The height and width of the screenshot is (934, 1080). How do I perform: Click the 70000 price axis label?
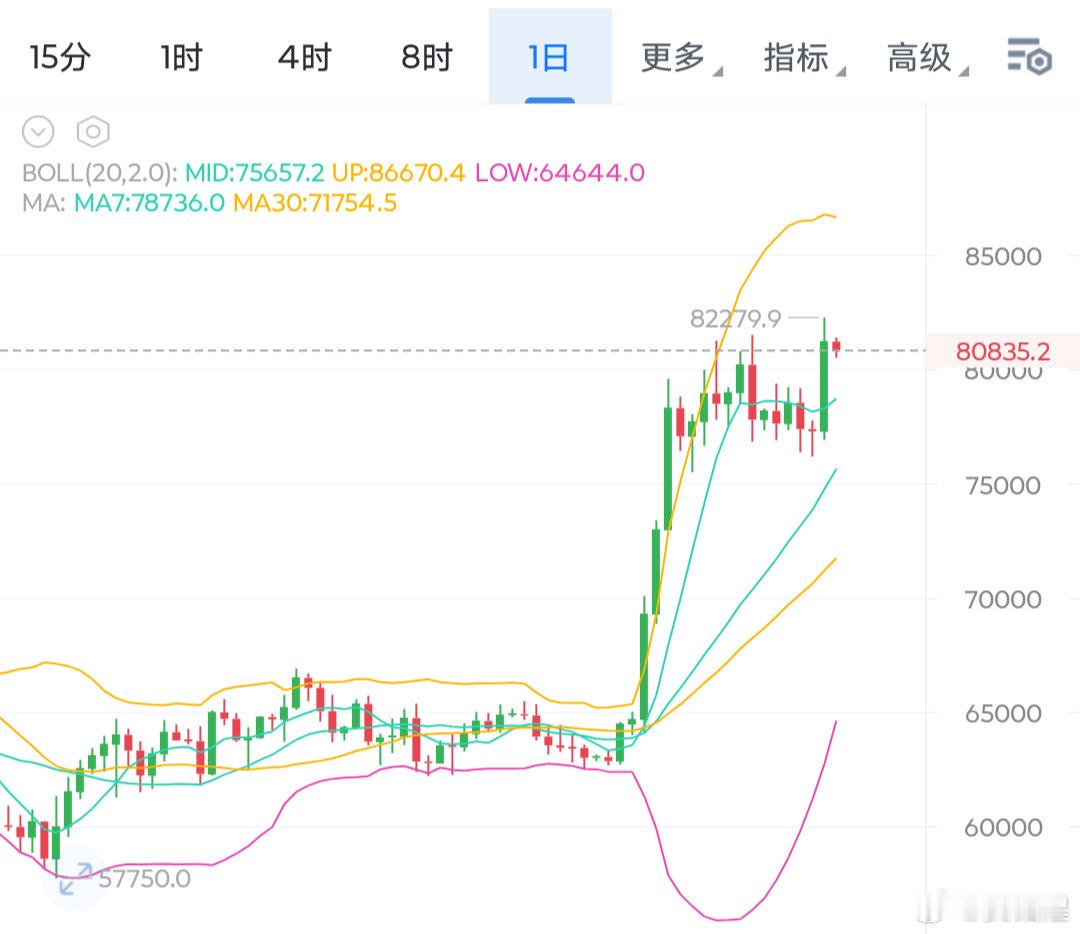pyautogui.click(x=1003, y=599)
